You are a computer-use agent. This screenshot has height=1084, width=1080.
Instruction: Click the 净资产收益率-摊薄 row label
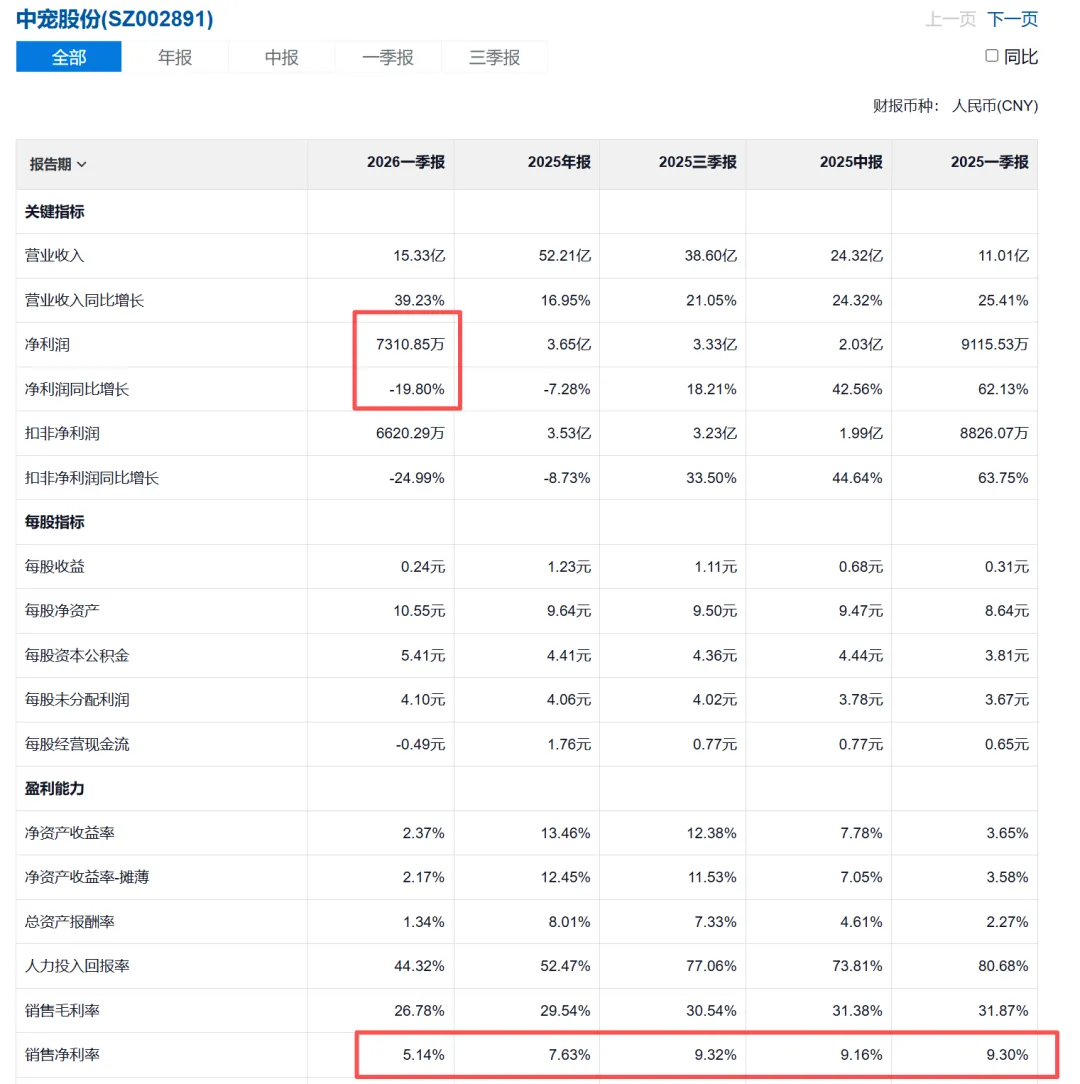87,877
